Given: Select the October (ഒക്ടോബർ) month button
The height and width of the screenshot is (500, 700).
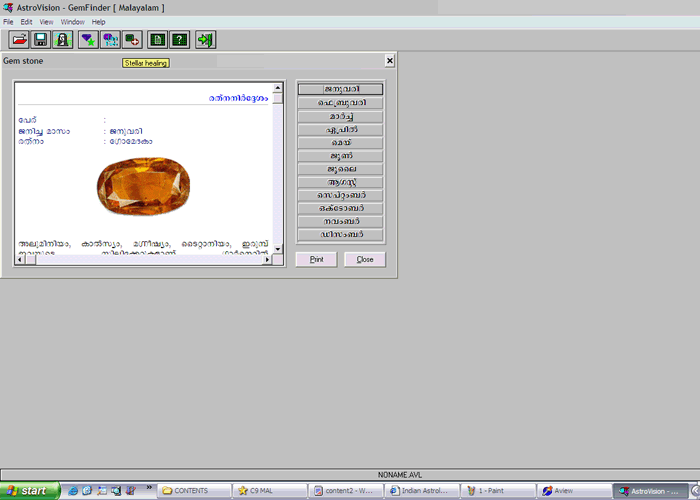Looking at the screenshot, I should 340,208.
